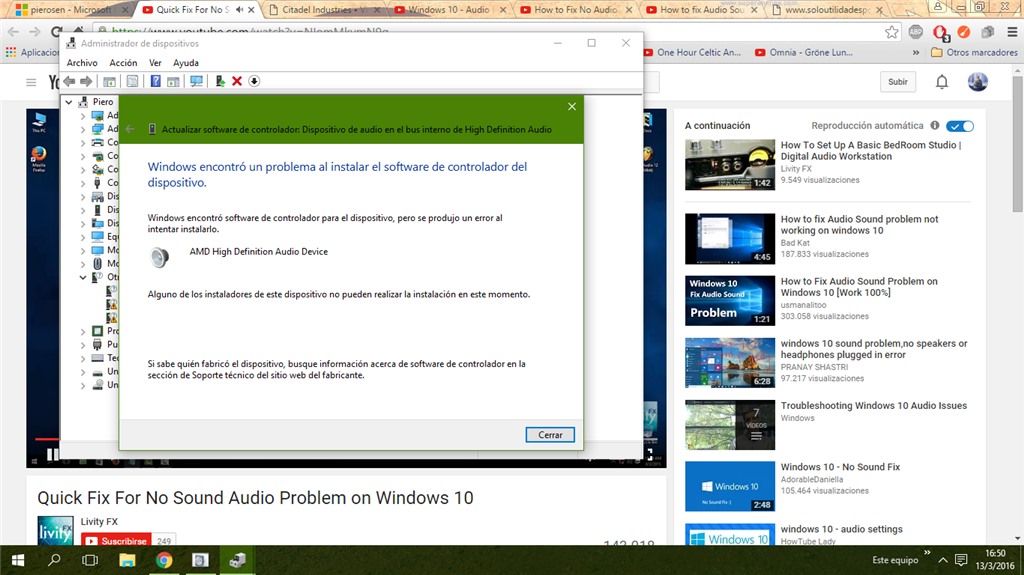Switch to the 'Citadel Industries' tab
Screen dimensions: 1024x575
(323, 10)
